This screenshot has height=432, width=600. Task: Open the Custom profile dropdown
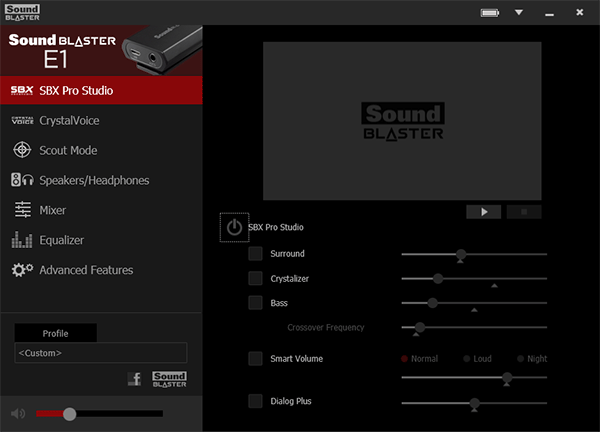click(x=101, y=353)
